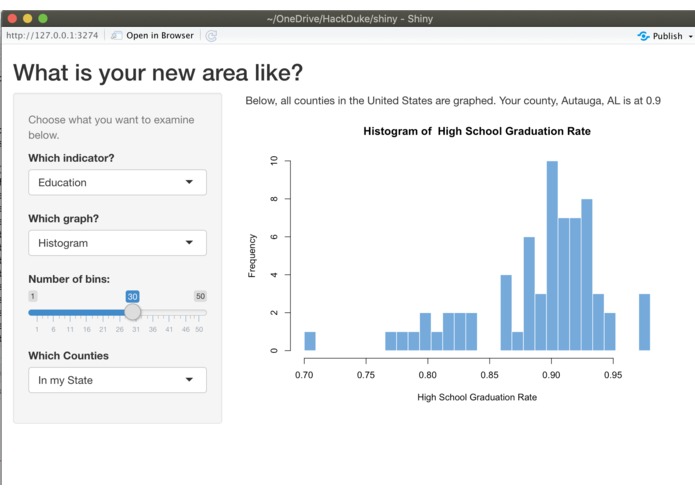Click the Histogram of High School Graduation Rate title

[x=477, y=131]
